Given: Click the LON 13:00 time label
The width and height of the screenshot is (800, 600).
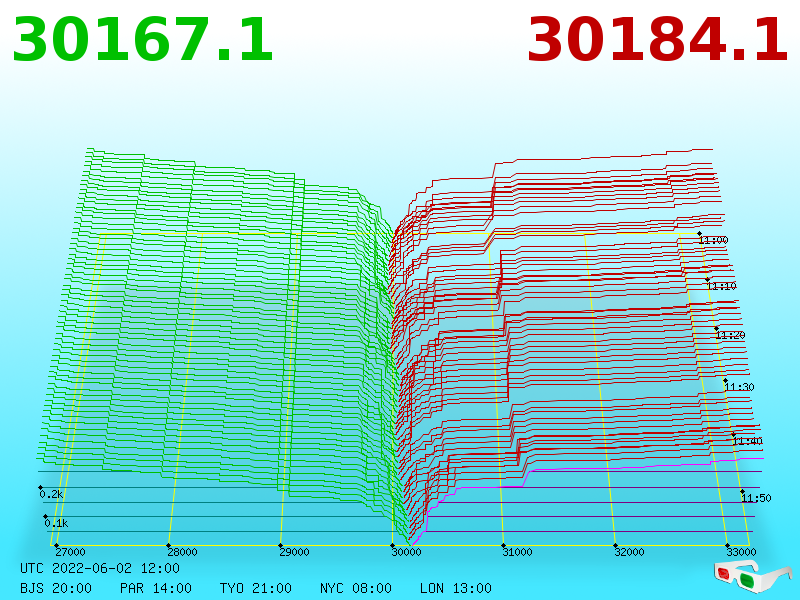Looking at the screenshot, I should pyautogui.click(x=456, y=588).
